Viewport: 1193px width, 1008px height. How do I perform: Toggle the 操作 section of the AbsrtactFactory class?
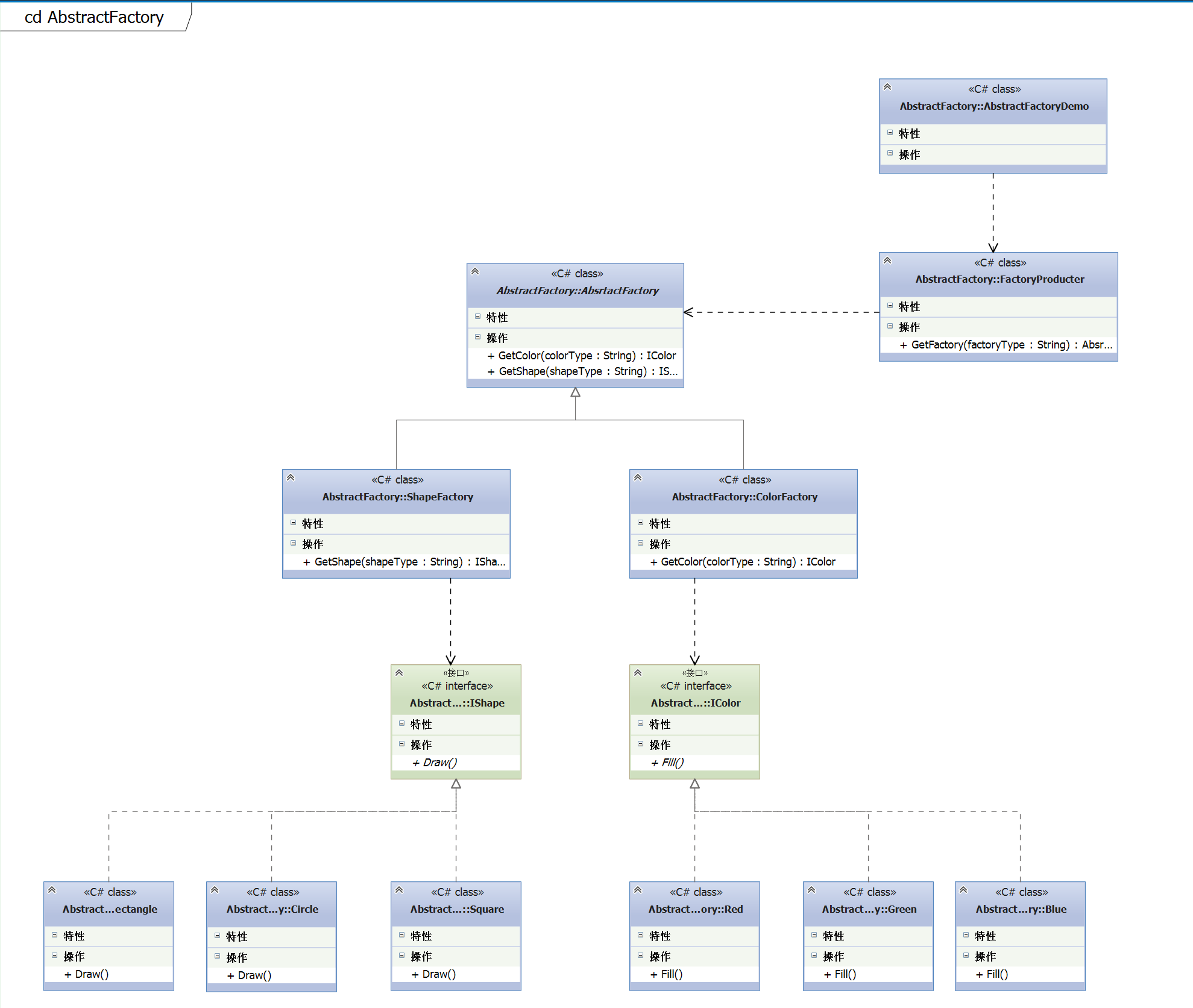[x=477, y=337]
